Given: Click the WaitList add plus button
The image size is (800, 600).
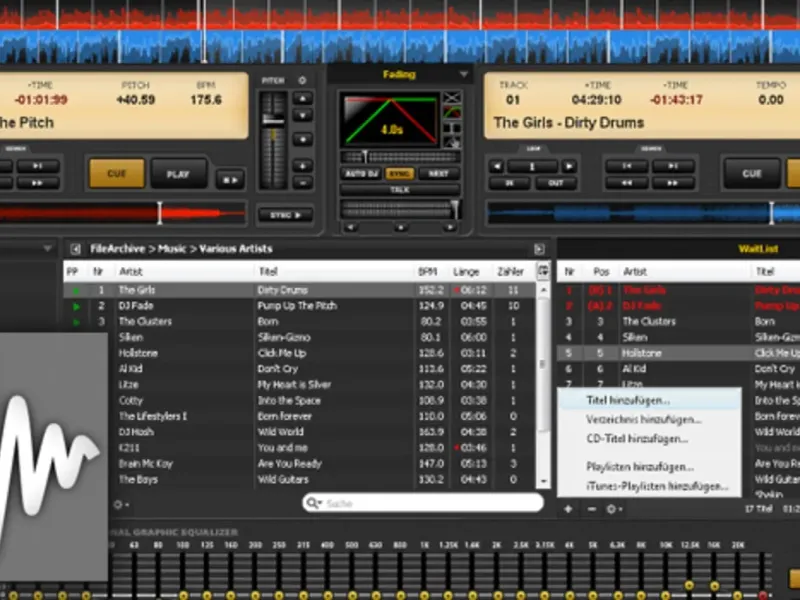Looking at the screenshot, I should [x=568, y=509].
